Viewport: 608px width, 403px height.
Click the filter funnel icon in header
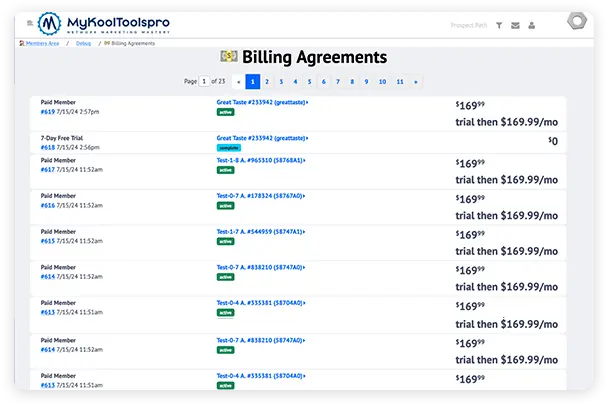500,25
